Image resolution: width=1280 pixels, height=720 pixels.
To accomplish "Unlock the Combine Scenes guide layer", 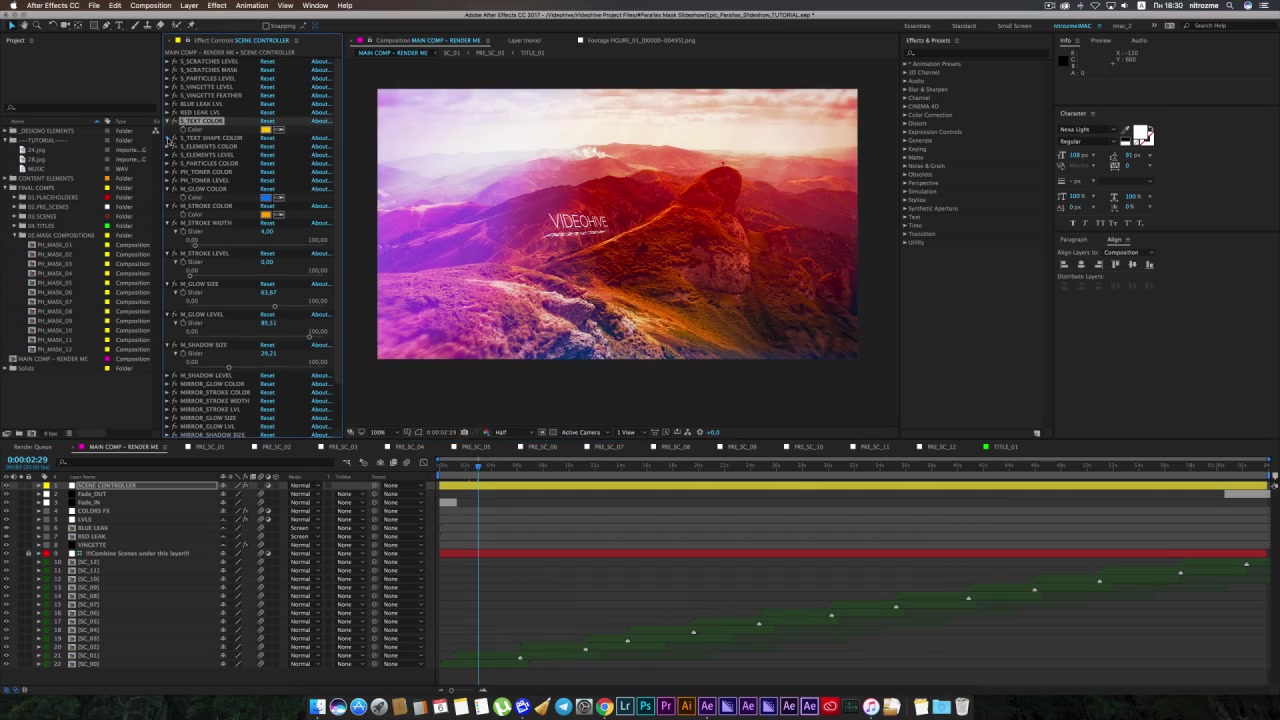I will [29, 553].
